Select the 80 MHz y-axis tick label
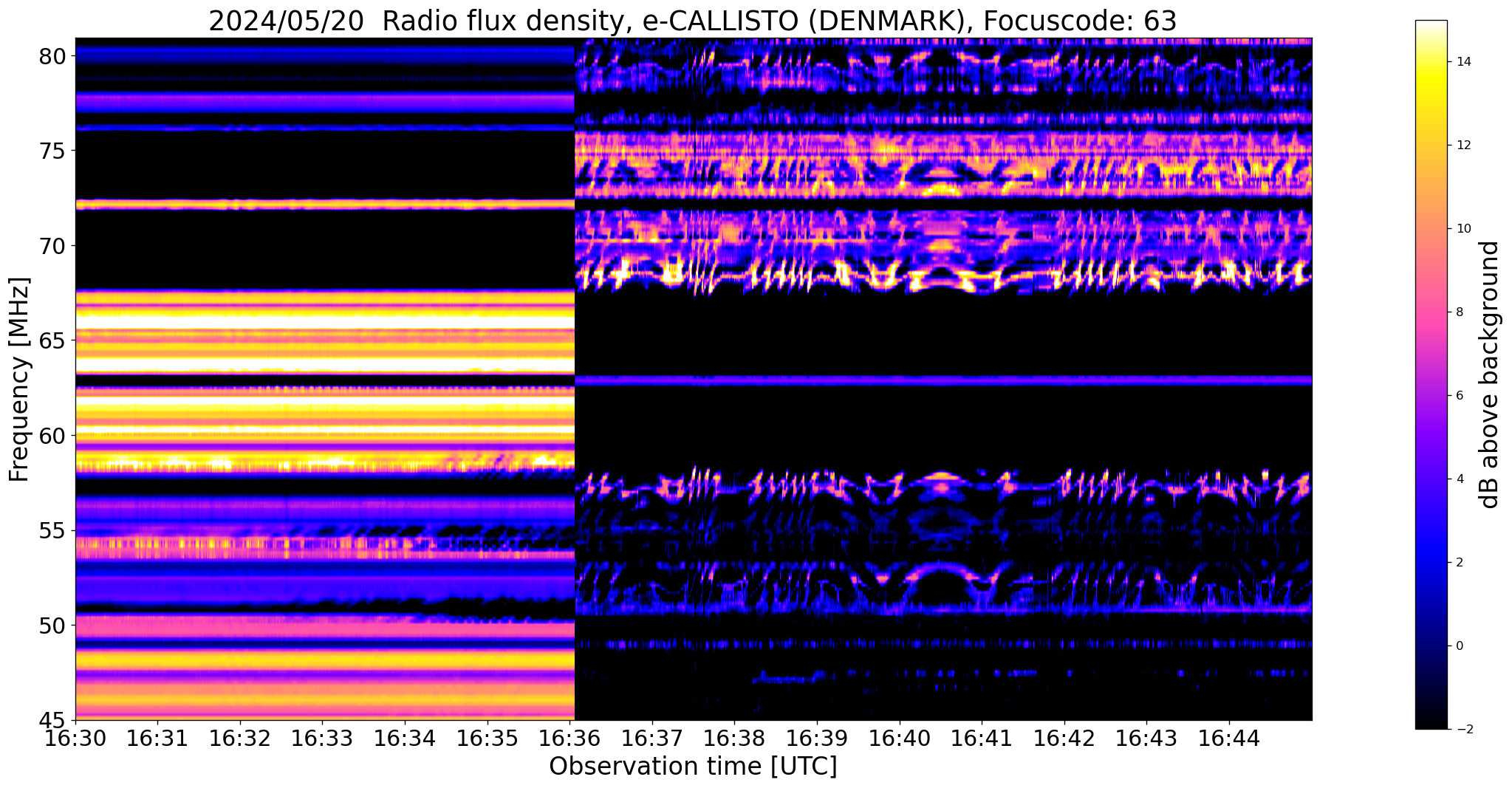The image size is (1512, 788). 54,56
